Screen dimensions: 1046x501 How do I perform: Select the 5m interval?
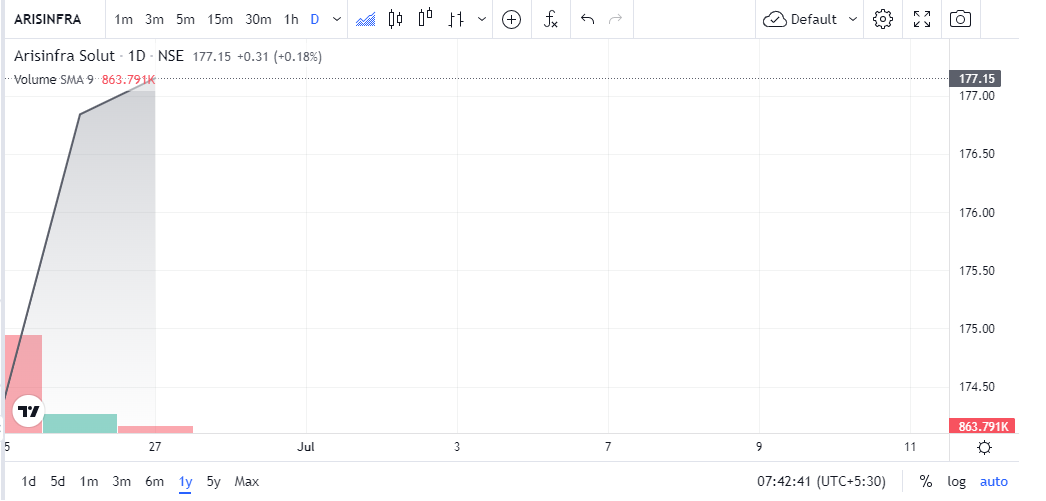click(x=185, y=19)
